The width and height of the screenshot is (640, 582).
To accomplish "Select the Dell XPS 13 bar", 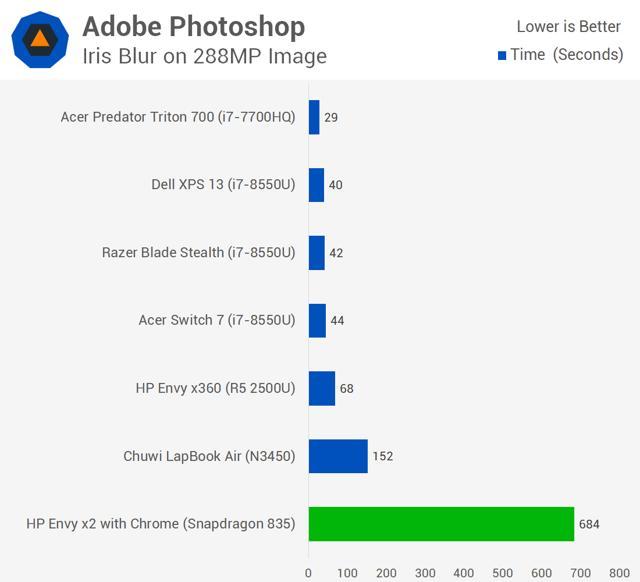I will (316, 185).
